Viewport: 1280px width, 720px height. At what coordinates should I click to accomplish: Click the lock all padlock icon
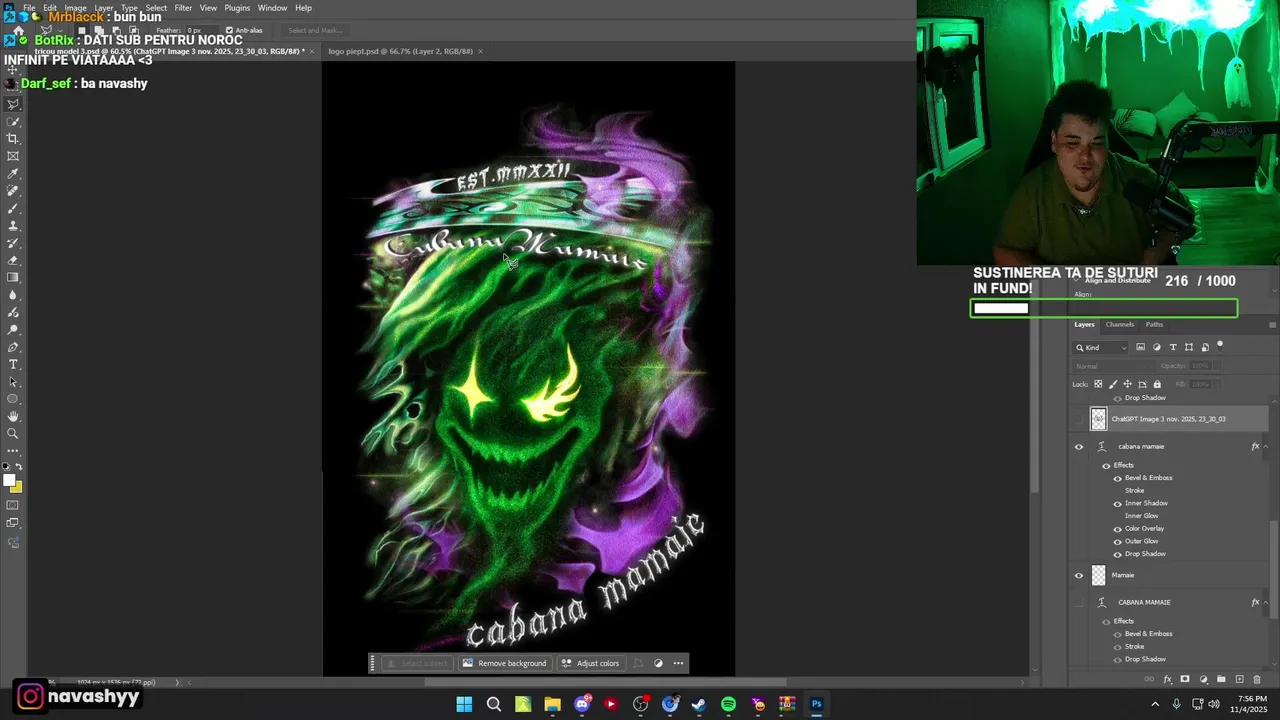[x=1157, y=384]
